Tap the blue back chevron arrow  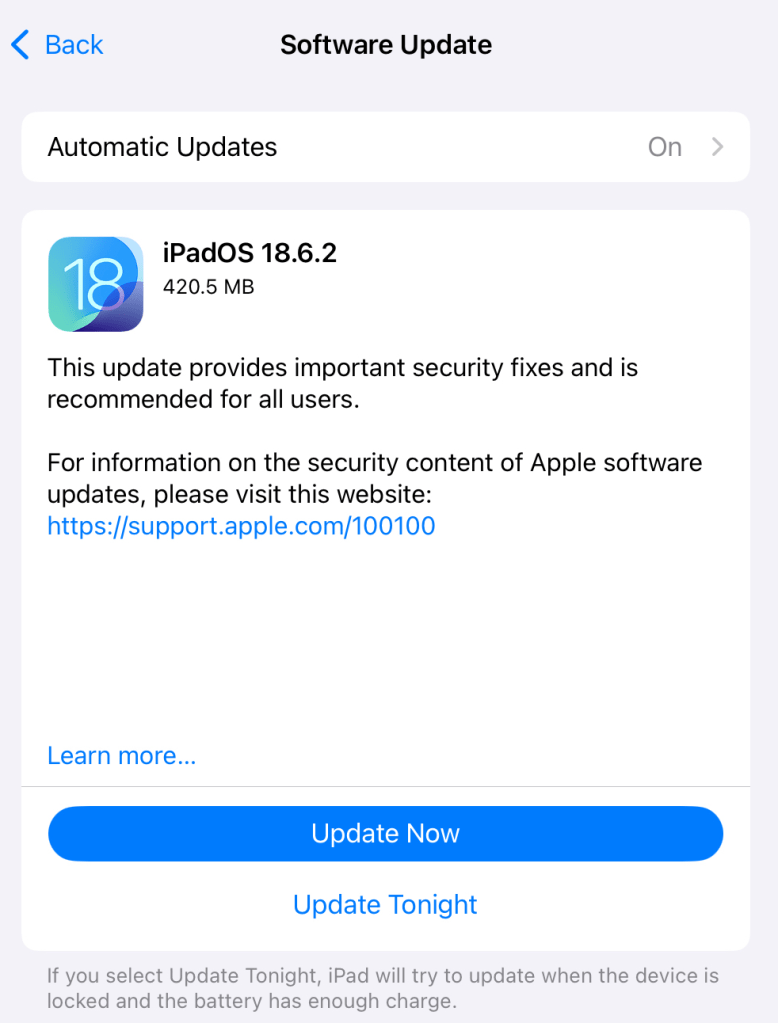[x=20, y=45]
